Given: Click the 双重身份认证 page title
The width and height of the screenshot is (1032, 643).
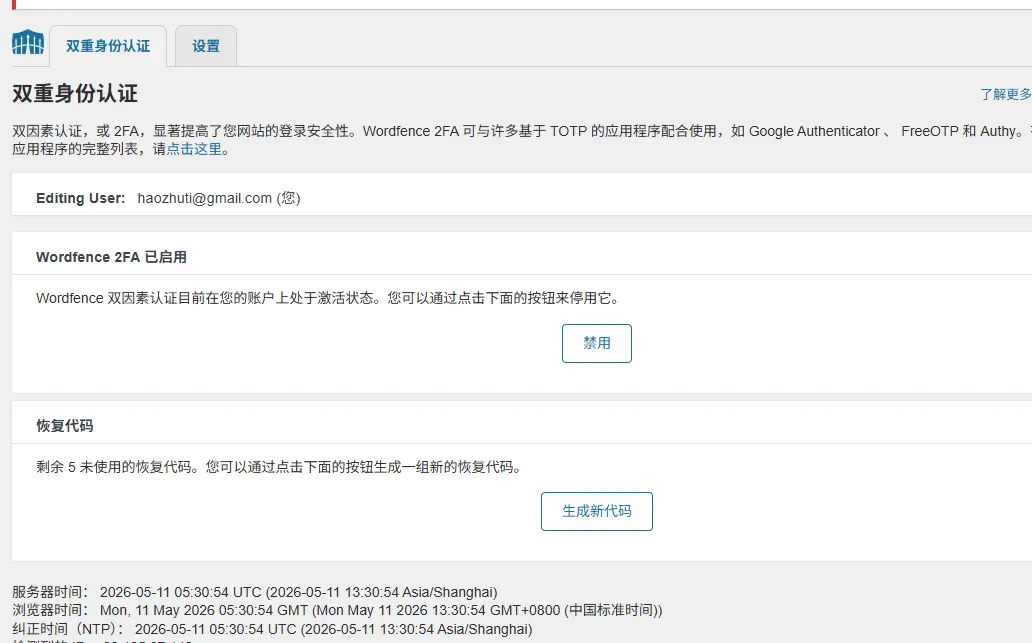Looking at the screenshot, I should coord(75,93).
